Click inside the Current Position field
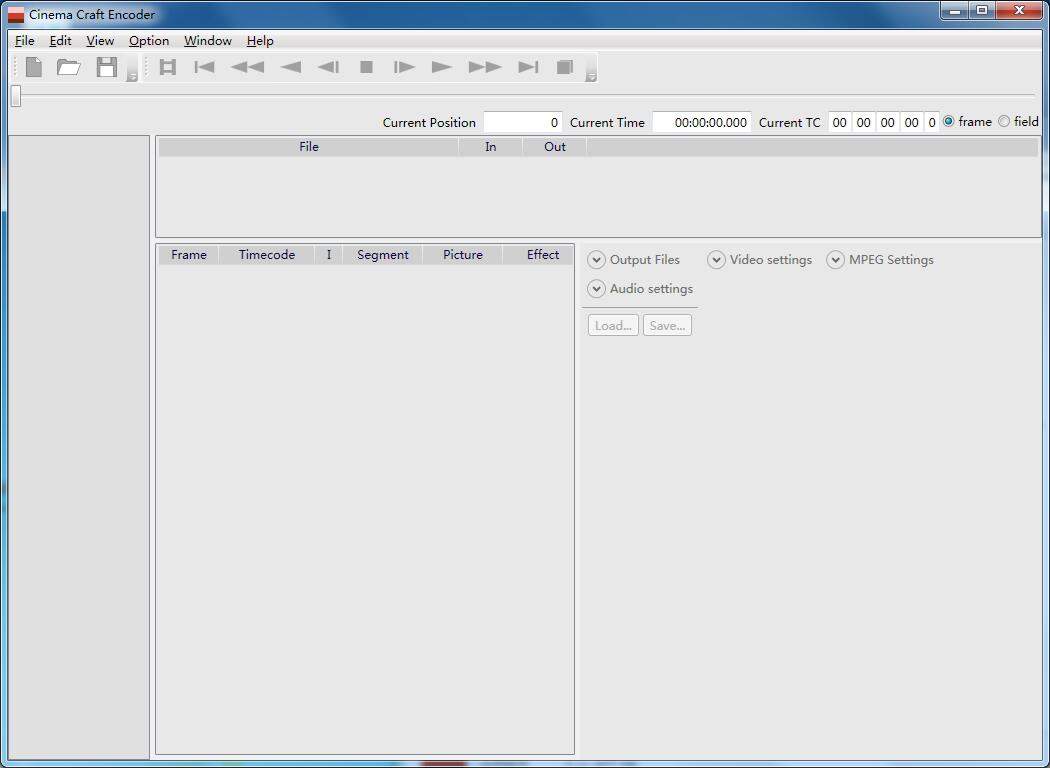The height and width of the screenshot is (768, 1050). (522, 121)
